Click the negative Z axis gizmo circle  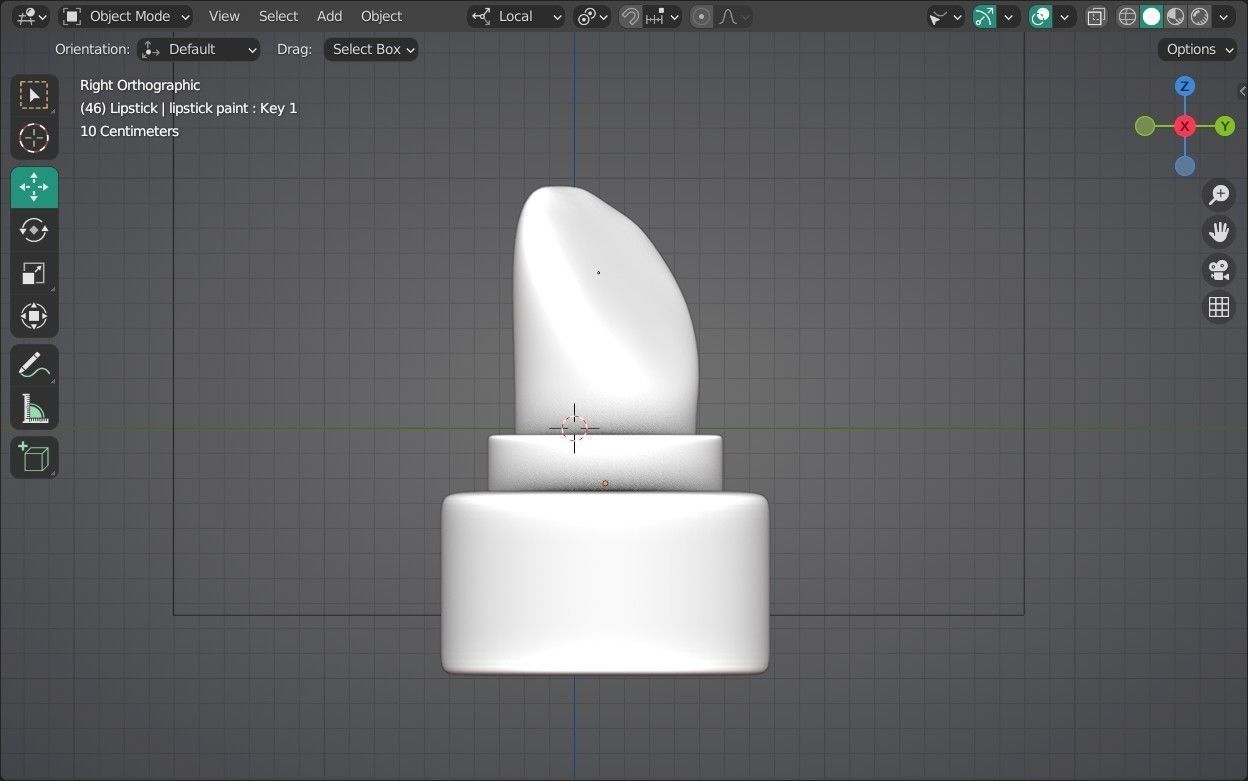click(x=1185, y=166)
